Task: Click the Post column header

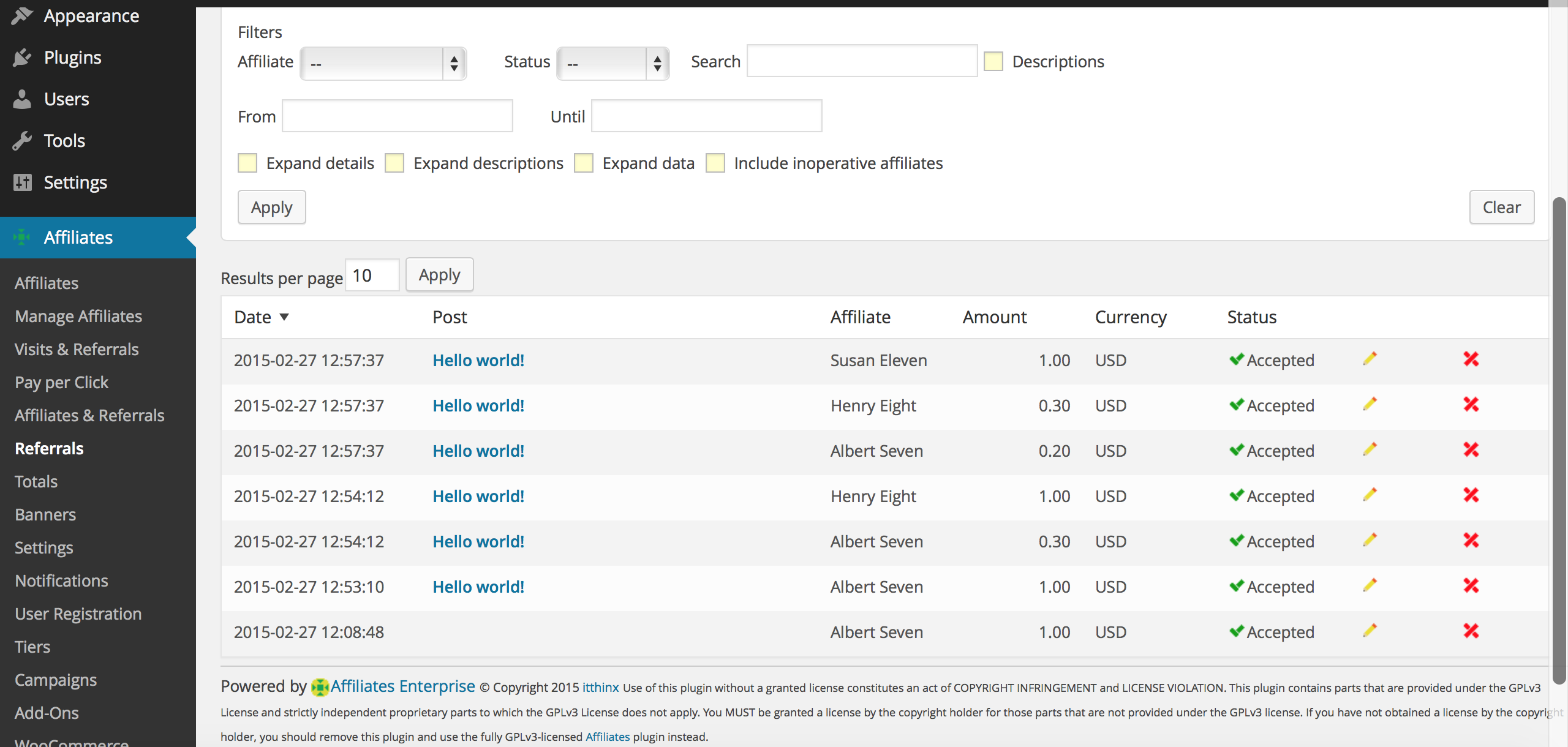Action: click(x=450, y=317)
